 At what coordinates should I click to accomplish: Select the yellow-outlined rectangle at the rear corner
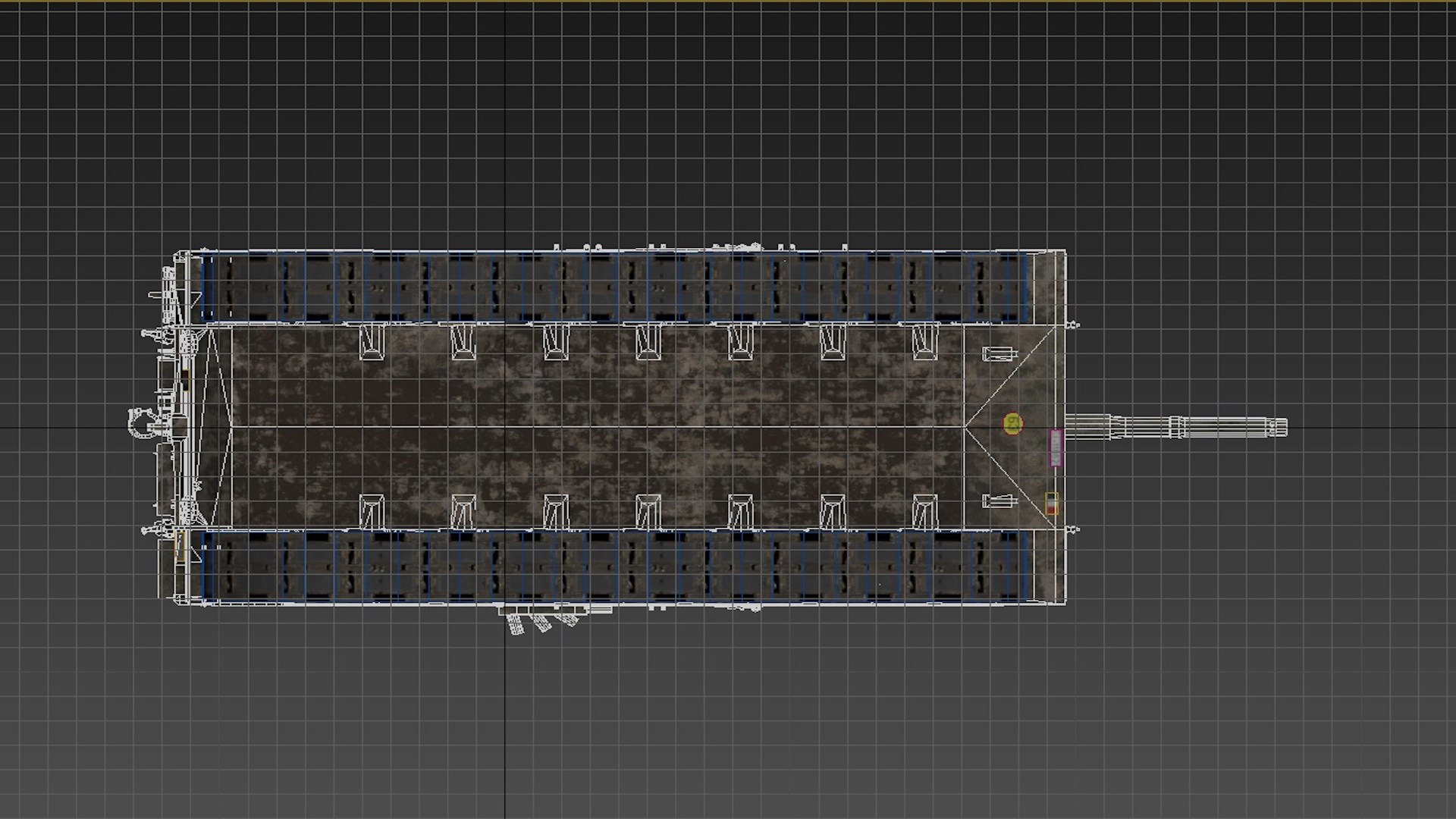(180, 546)
